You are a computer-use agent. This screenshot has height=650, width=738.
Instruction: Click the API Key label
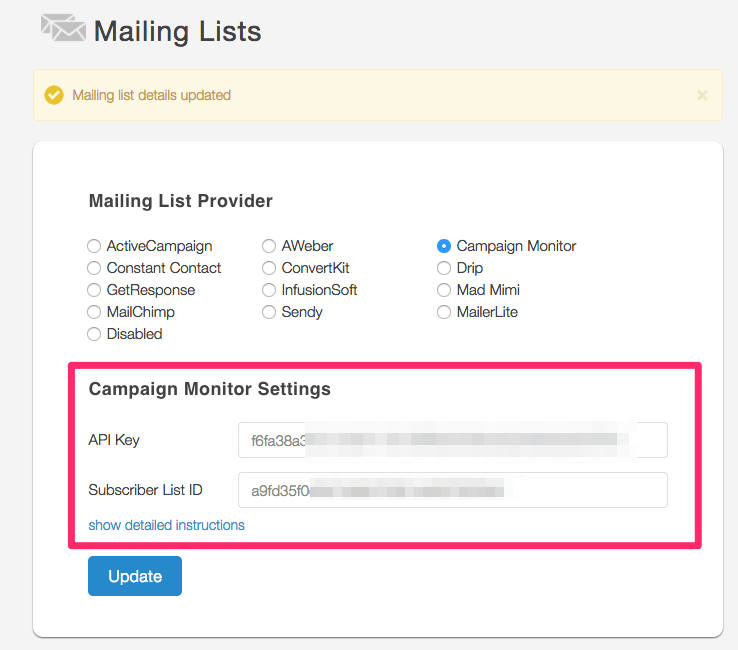tap(114, 440)
